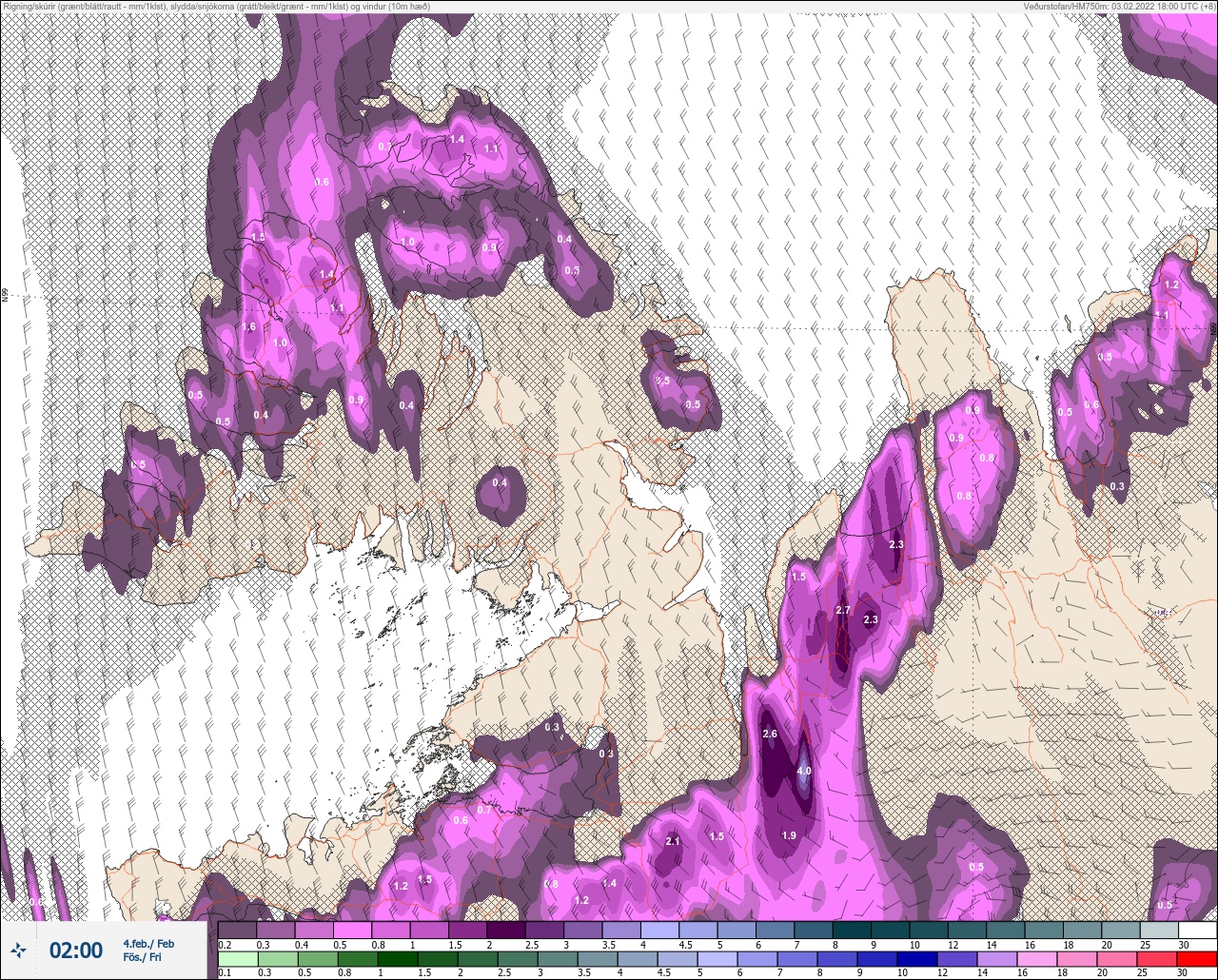Click the 'Fös./ Fri' weekday label
The width and height of the screenshot is (1218, 980).
point(142,957)
